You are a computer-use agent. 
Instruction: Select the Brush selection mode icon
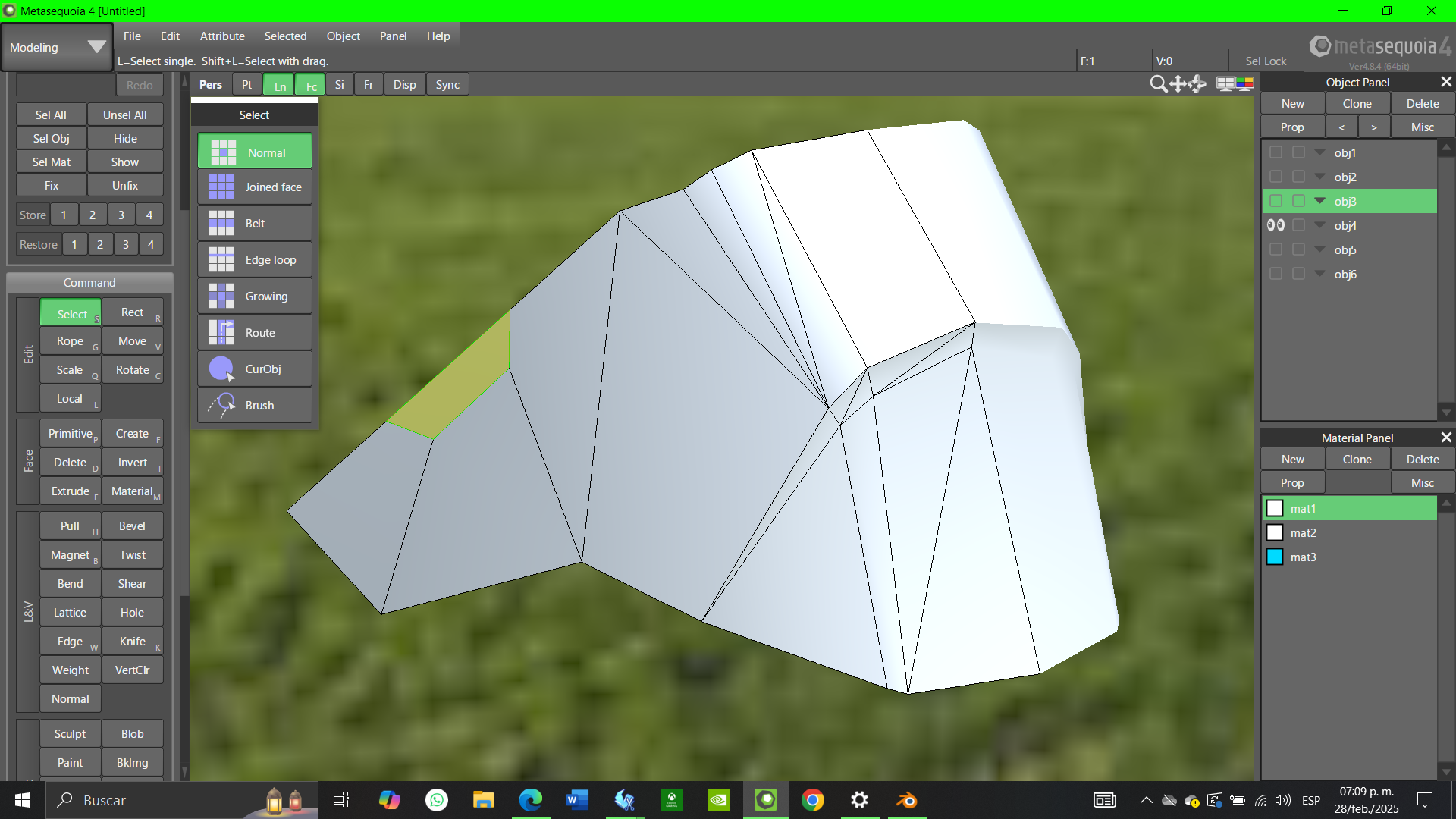(221, 406)
